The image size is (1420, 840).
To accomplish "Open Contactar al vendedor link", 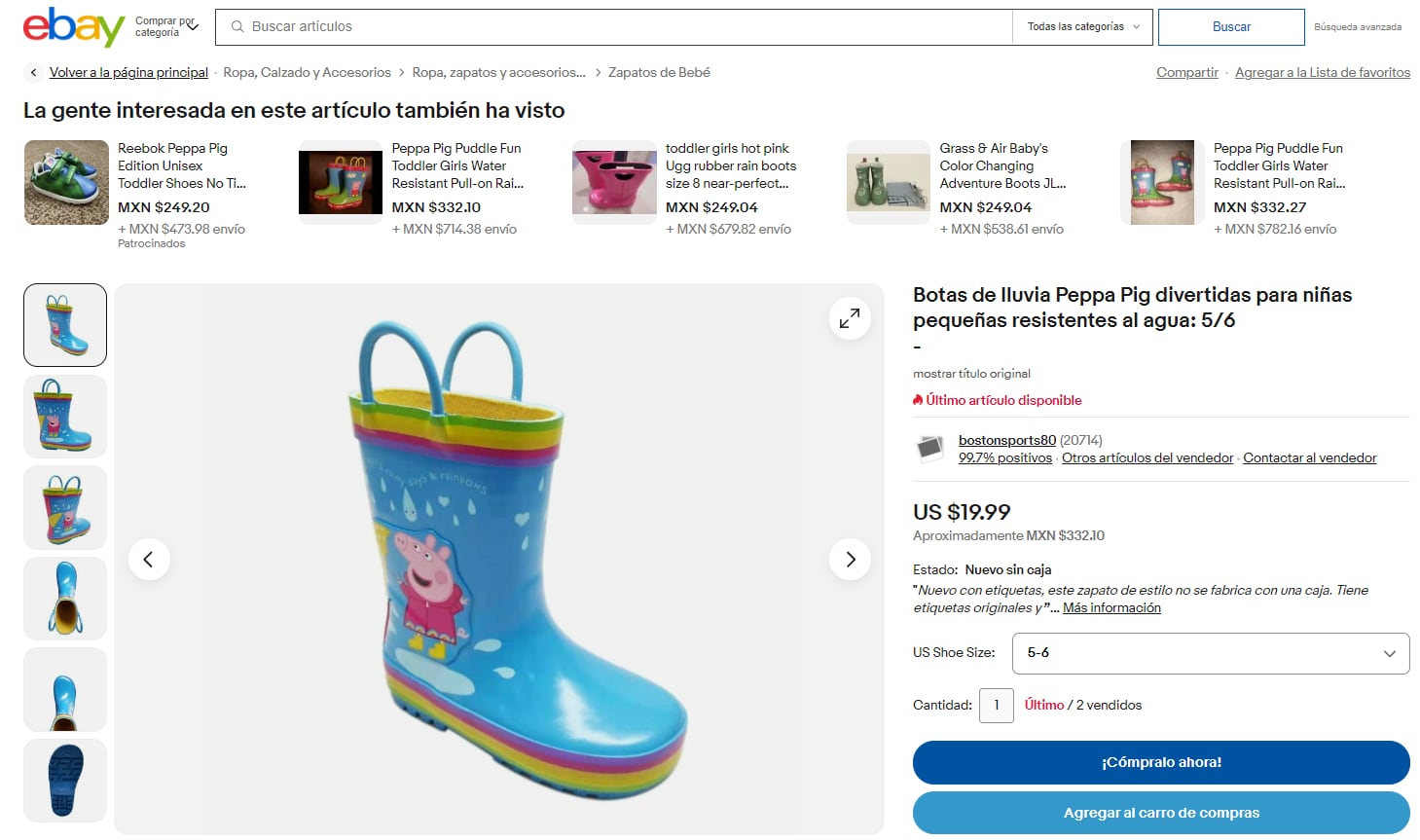I will point(1309,457).
